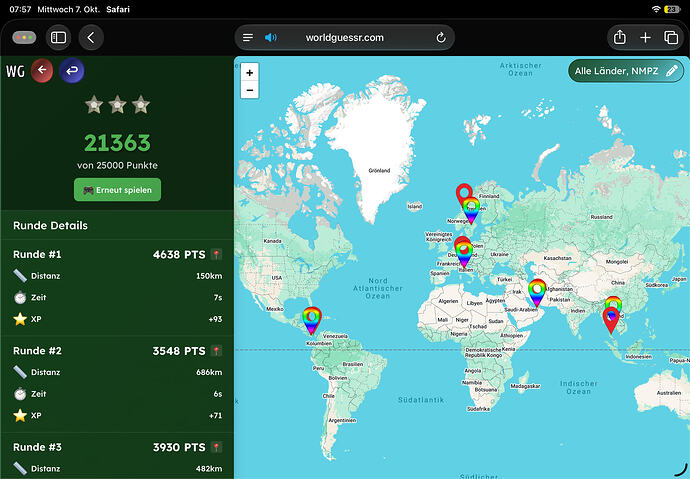This screenshot has height=479, width=690.
Task: Zoom in on the map
Action: click(x=250, y=73)
